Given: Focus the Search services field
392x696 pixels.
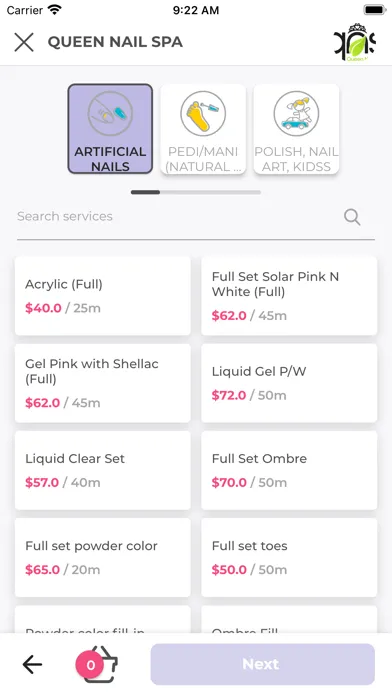Looking at the screenshot, I should pos(196,217).
